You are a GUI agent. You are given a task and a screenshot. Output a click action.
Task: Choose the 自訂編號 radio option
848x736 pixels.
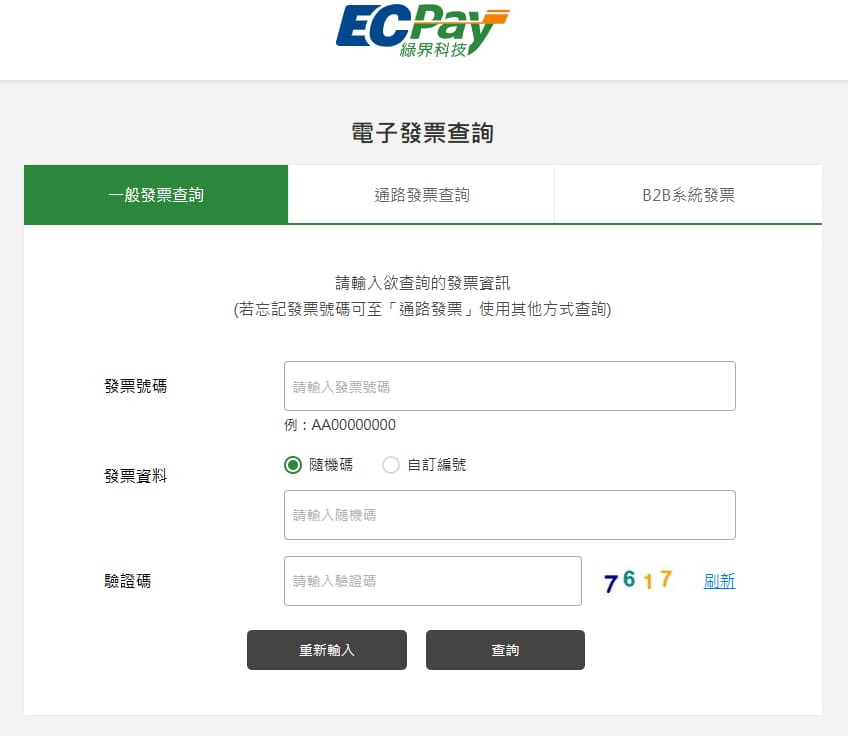[x=390, y=465]
